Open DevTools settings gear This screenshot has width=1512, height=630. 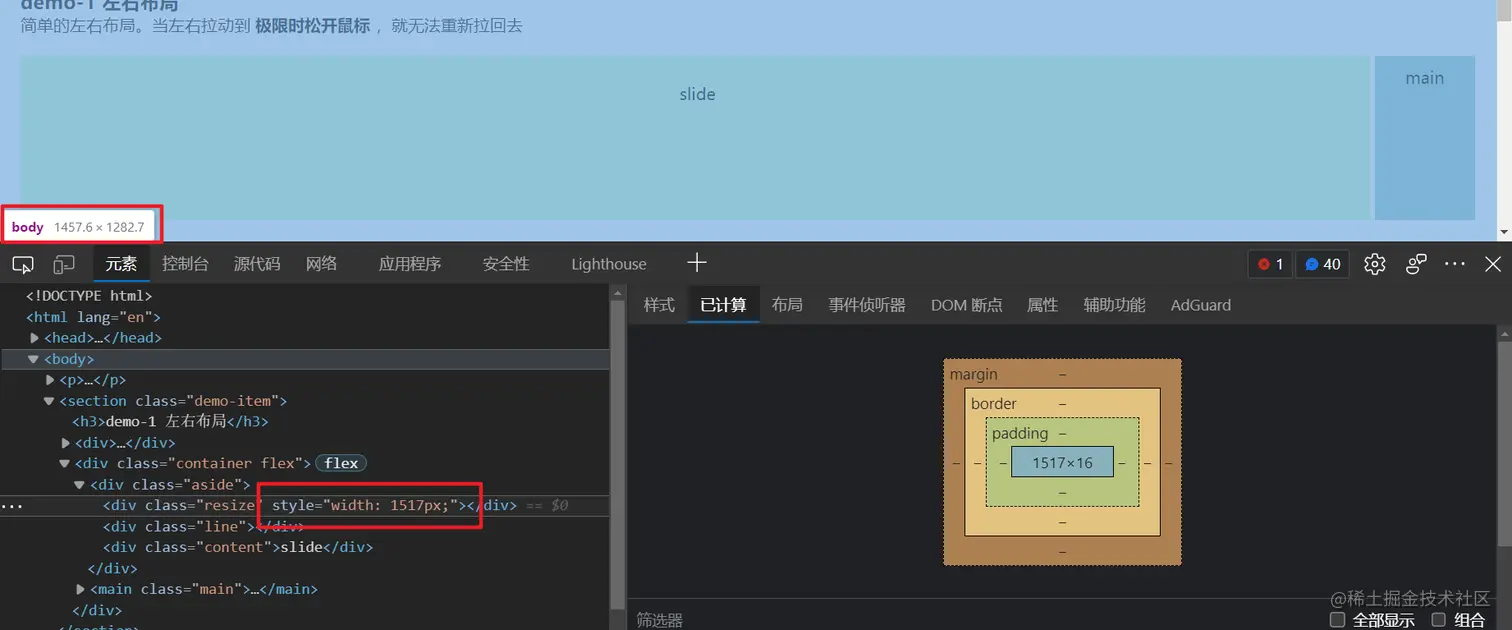pos(1375,264)
